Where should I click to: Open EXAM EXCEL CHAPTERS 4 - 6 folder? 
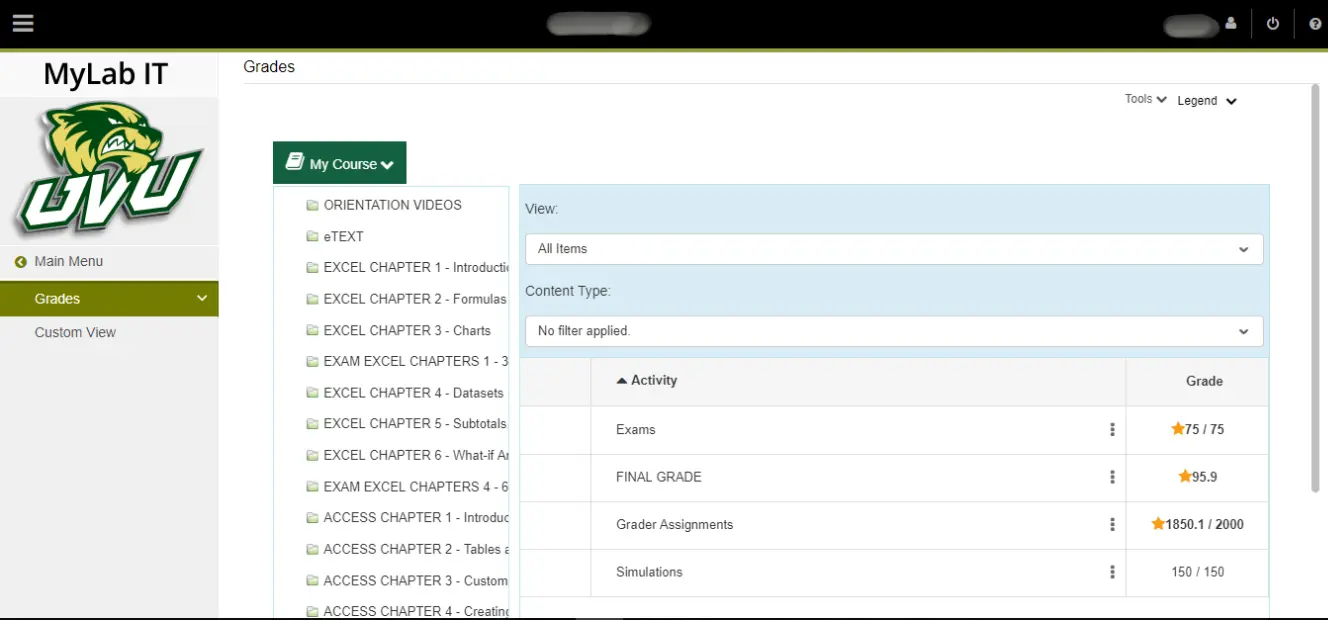pos(415,487)
